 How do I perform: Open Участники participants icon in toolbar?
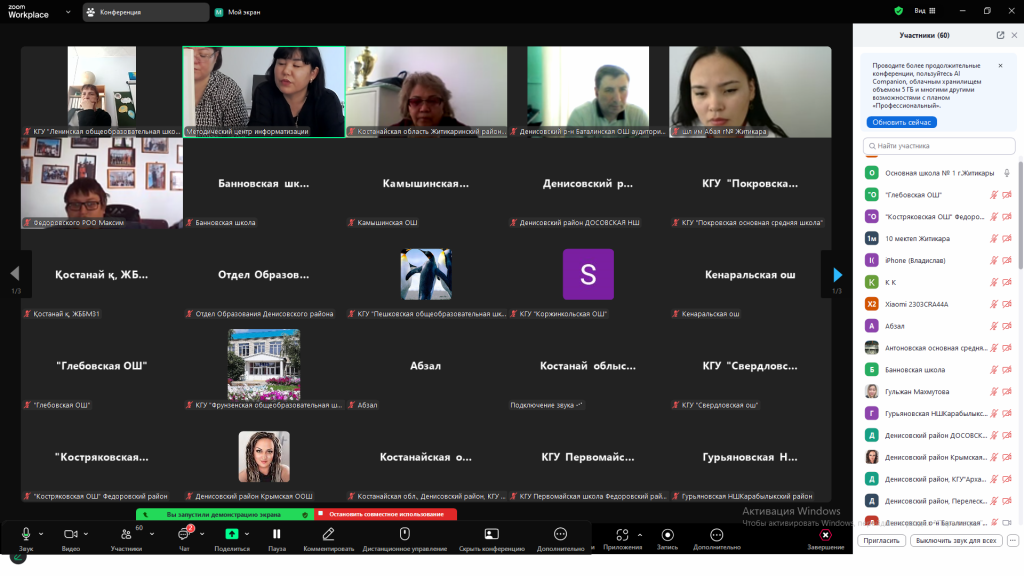pyautogui.click(x=126, y=534)
